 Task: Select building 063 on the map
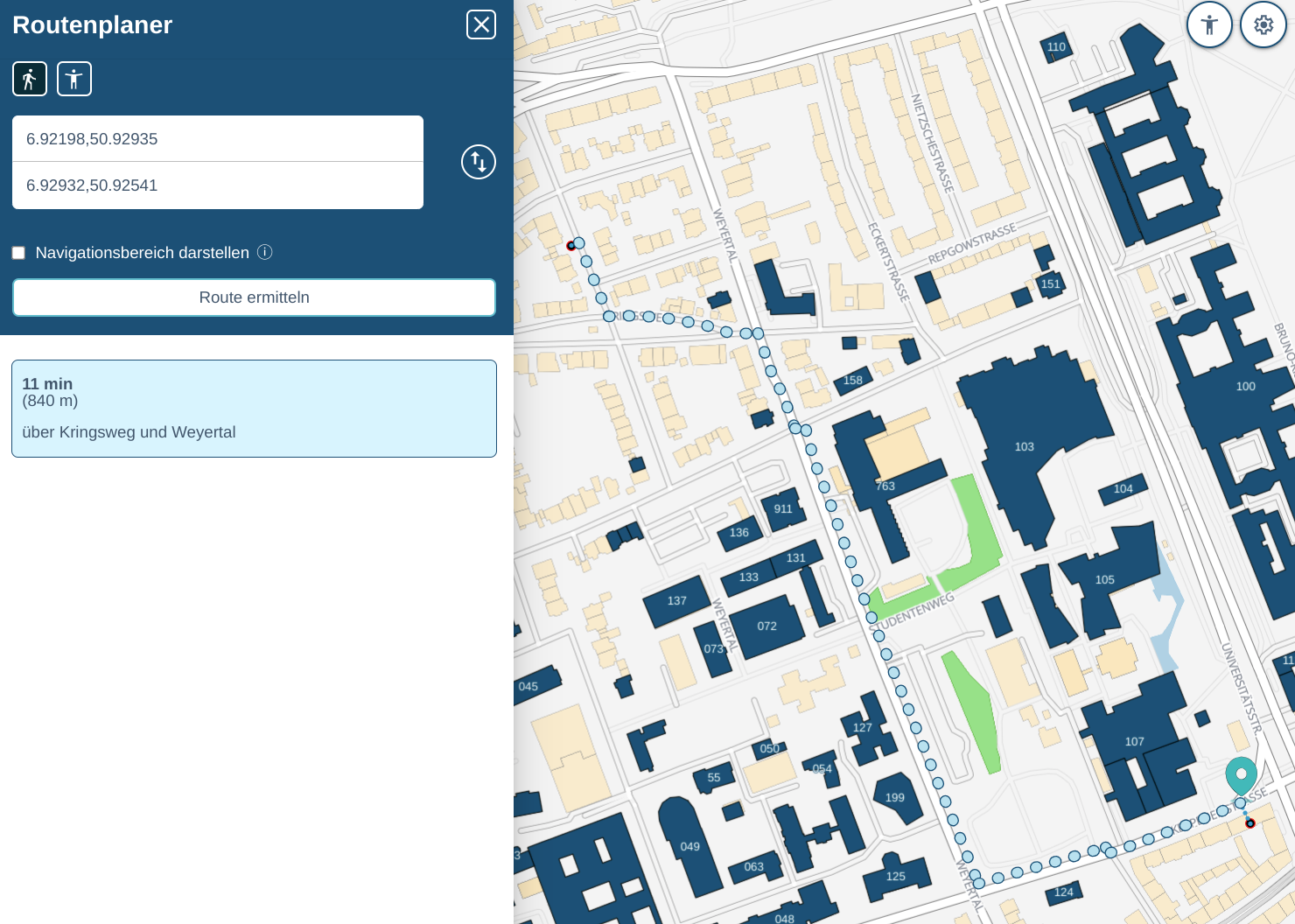(x=754, y=866)
